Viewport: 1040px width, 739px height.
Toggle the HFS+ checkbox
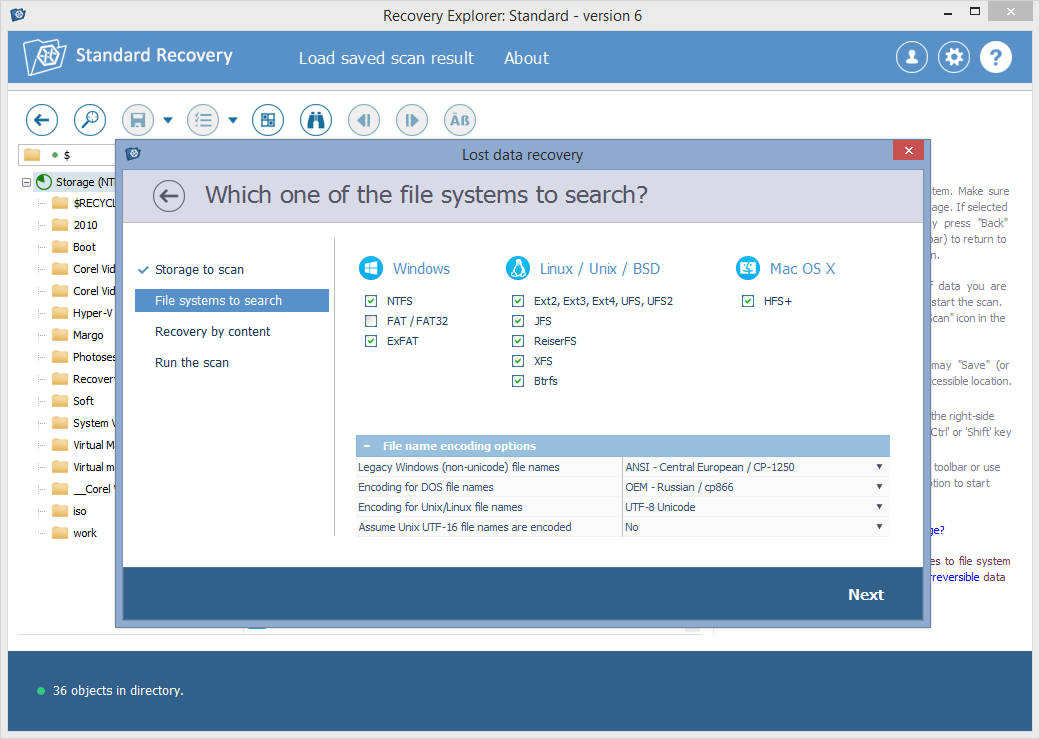[x=748, y=301]
